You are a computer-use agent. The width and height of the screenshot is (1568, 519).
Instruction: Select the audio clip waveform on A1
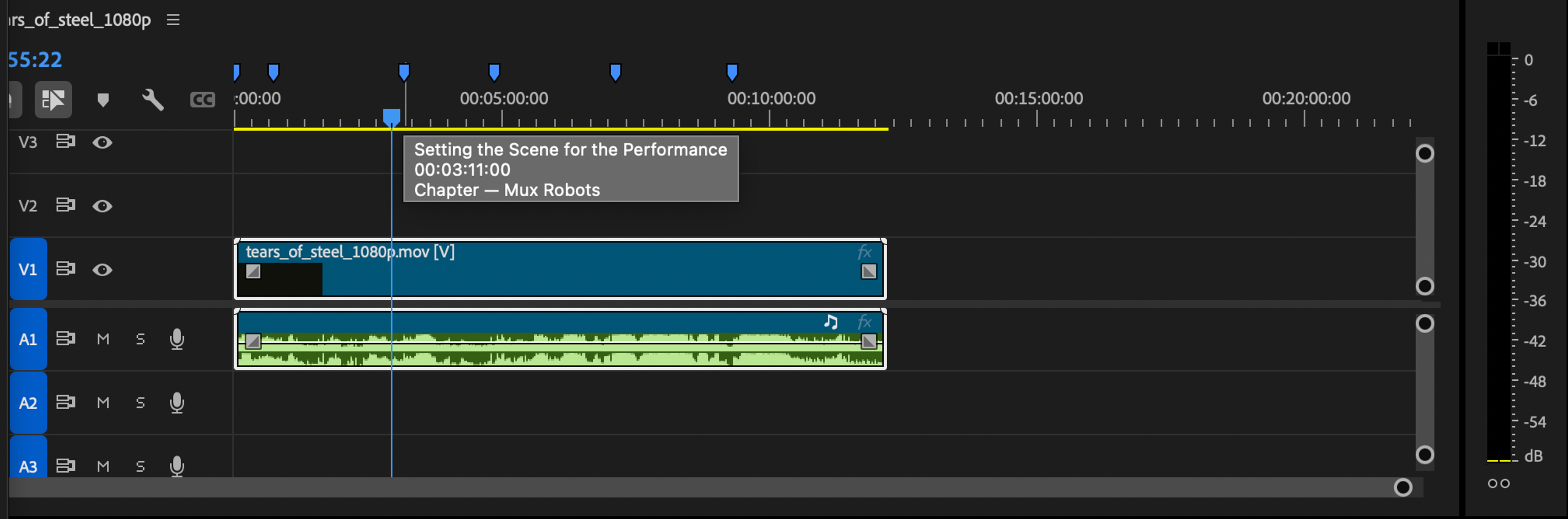pyautogui.click(x=560, y=350)
